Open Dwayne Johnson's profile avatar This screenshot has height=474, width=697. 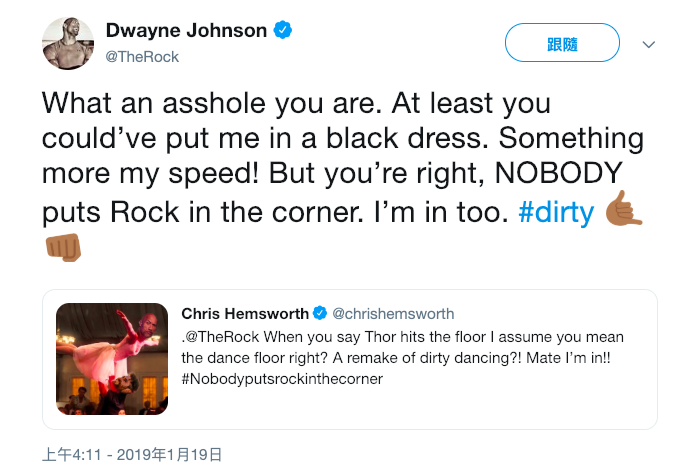[x=68, y=44]
